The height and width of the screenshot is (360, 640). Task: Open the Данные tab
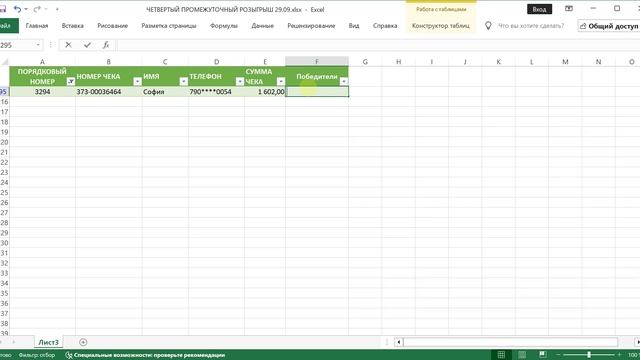(262, 26)
